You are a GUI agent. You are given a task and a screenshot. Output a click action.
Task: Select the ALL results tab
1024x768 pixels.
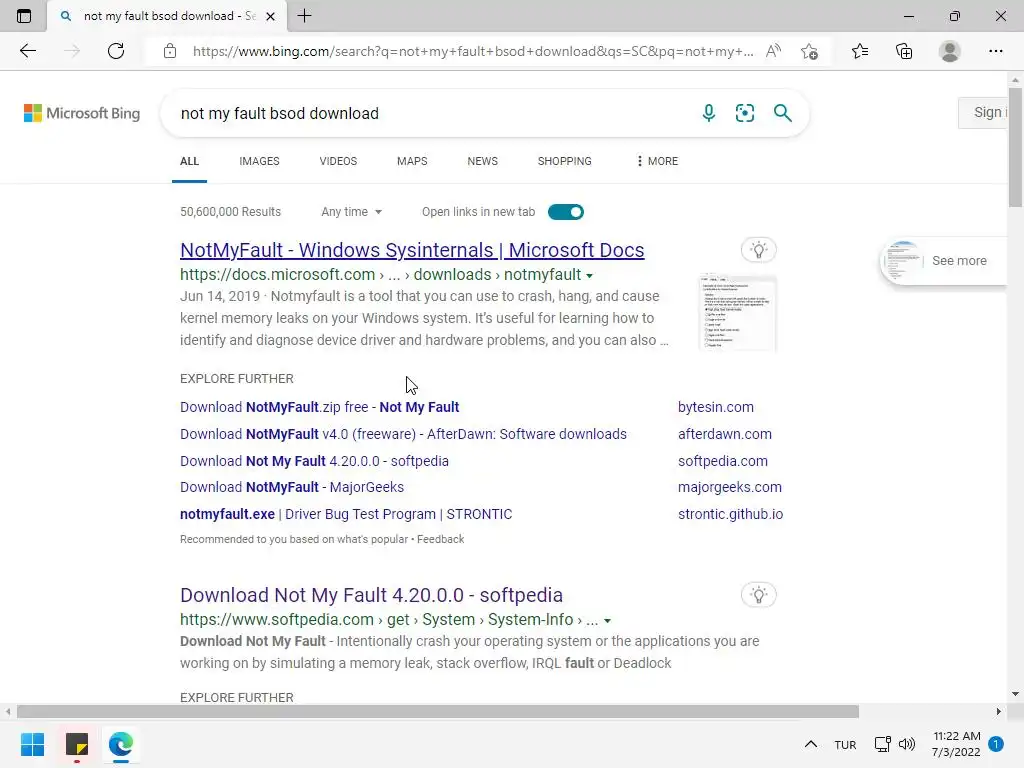[189, 161]
